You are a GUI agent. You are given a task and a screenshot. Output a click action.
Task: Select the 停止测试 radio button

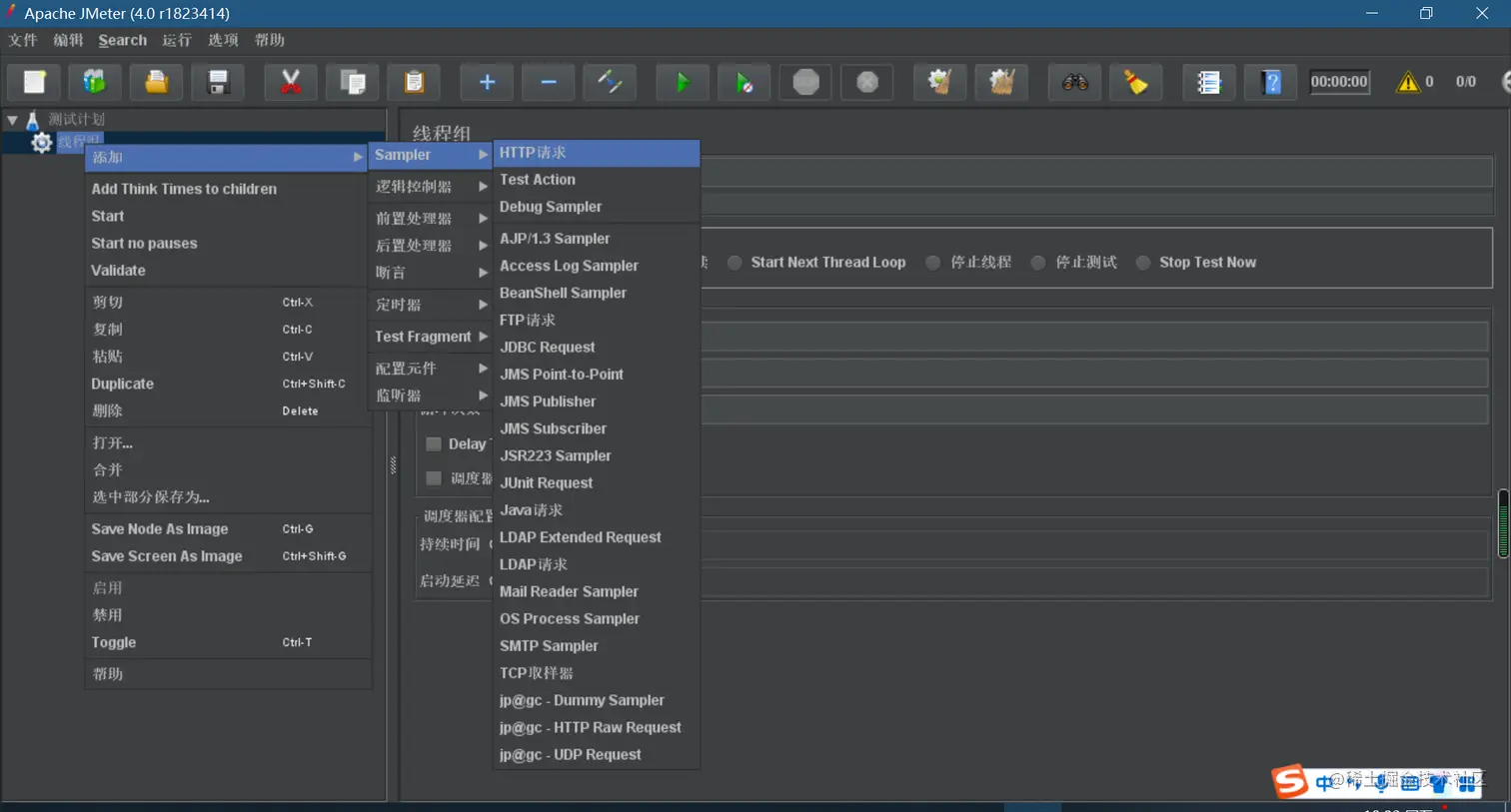pos(1038,263)
